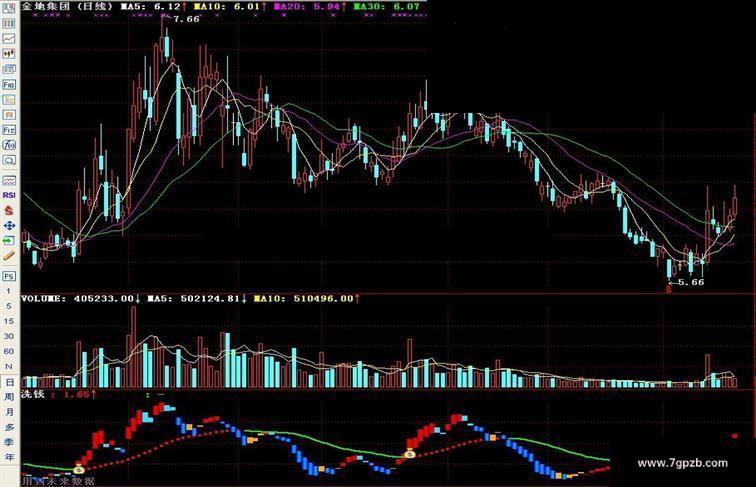
Task: Click the stacked windows icon in sidebar
Action: point(9,69)
